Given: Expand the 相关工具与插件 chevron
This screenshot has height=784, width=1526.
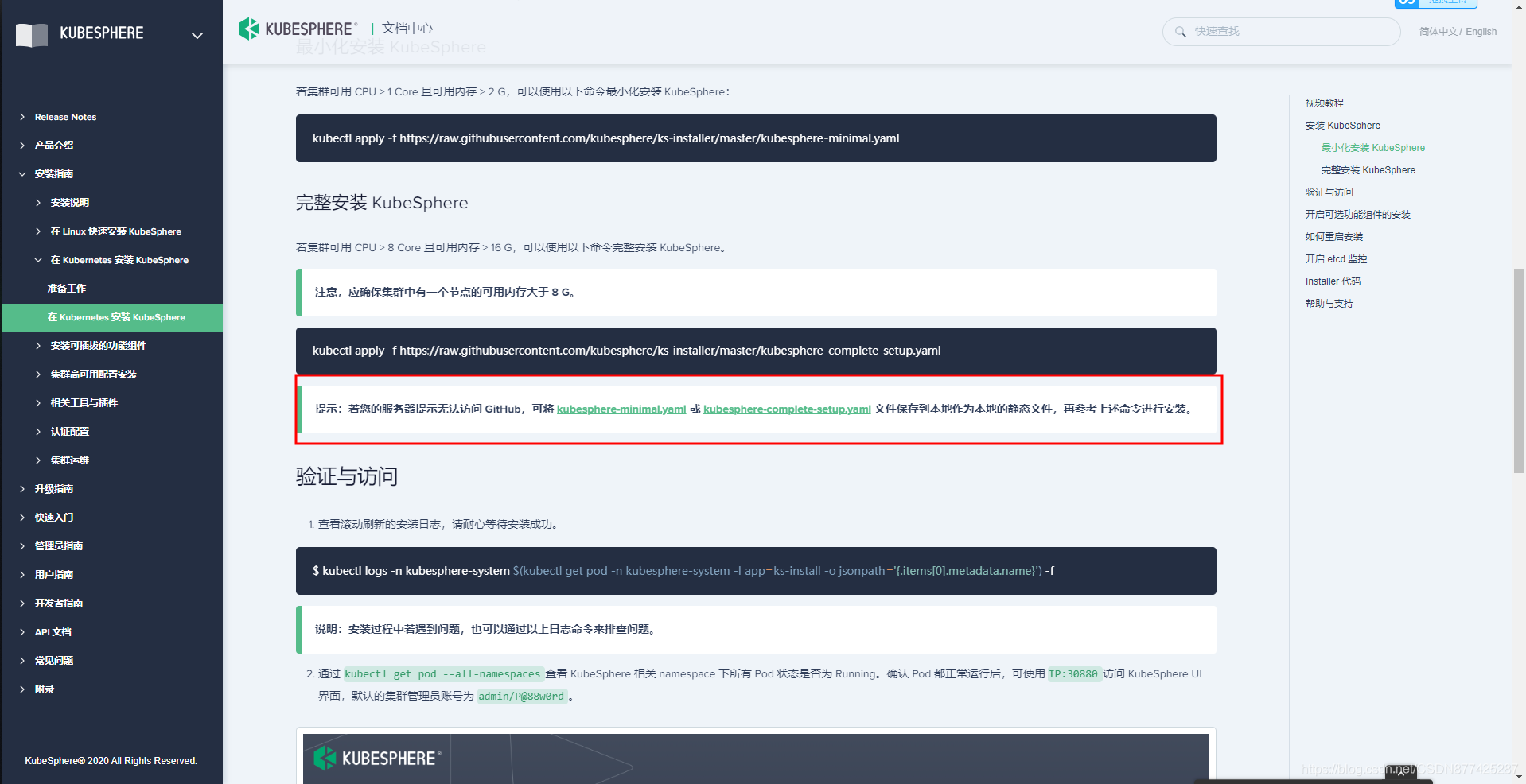Looking at the screenshot, I should tap(38, 403).
